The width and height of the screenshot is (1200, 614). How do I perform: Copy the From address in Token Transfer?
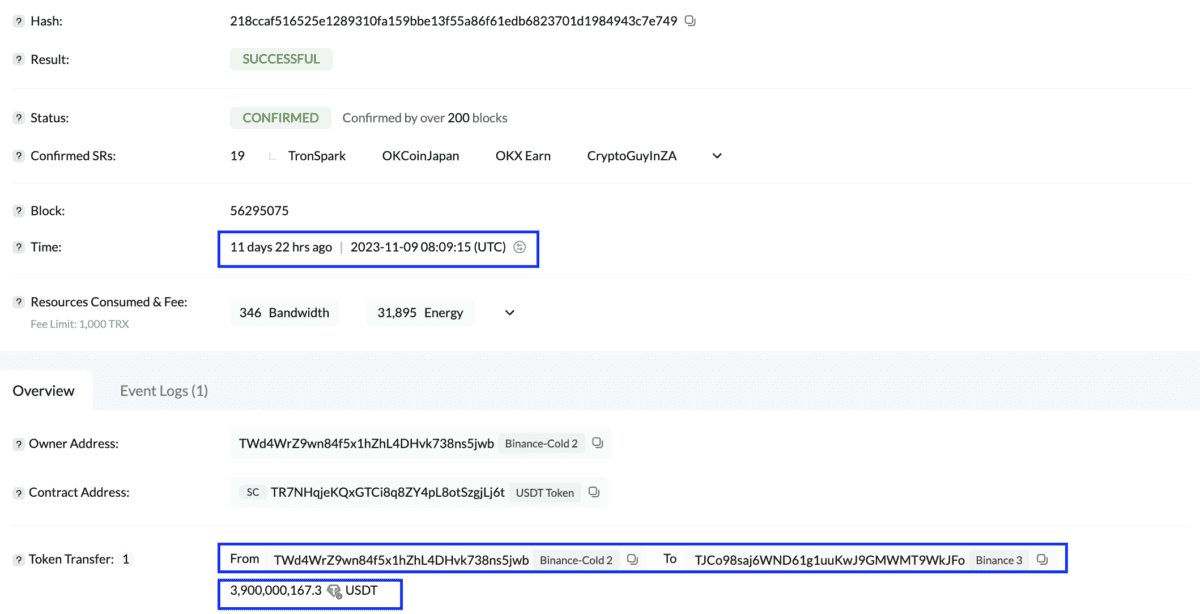click(632, 560)
